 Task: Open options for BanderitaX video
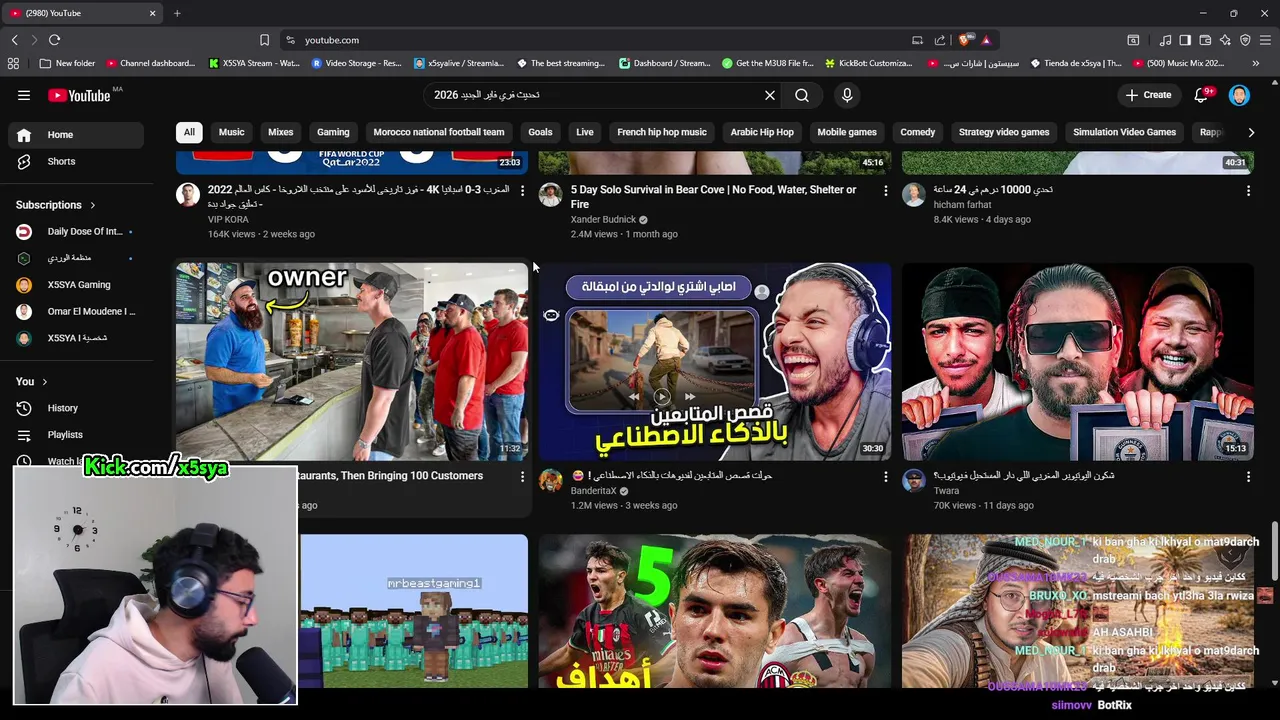(x=885, y=477)
